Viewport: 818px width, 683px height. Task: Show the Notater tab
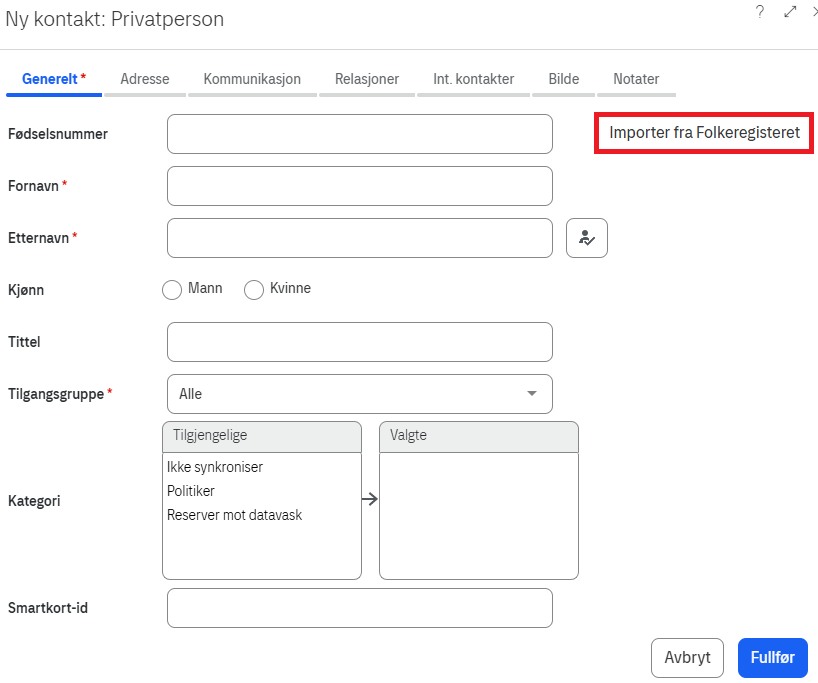636,79
